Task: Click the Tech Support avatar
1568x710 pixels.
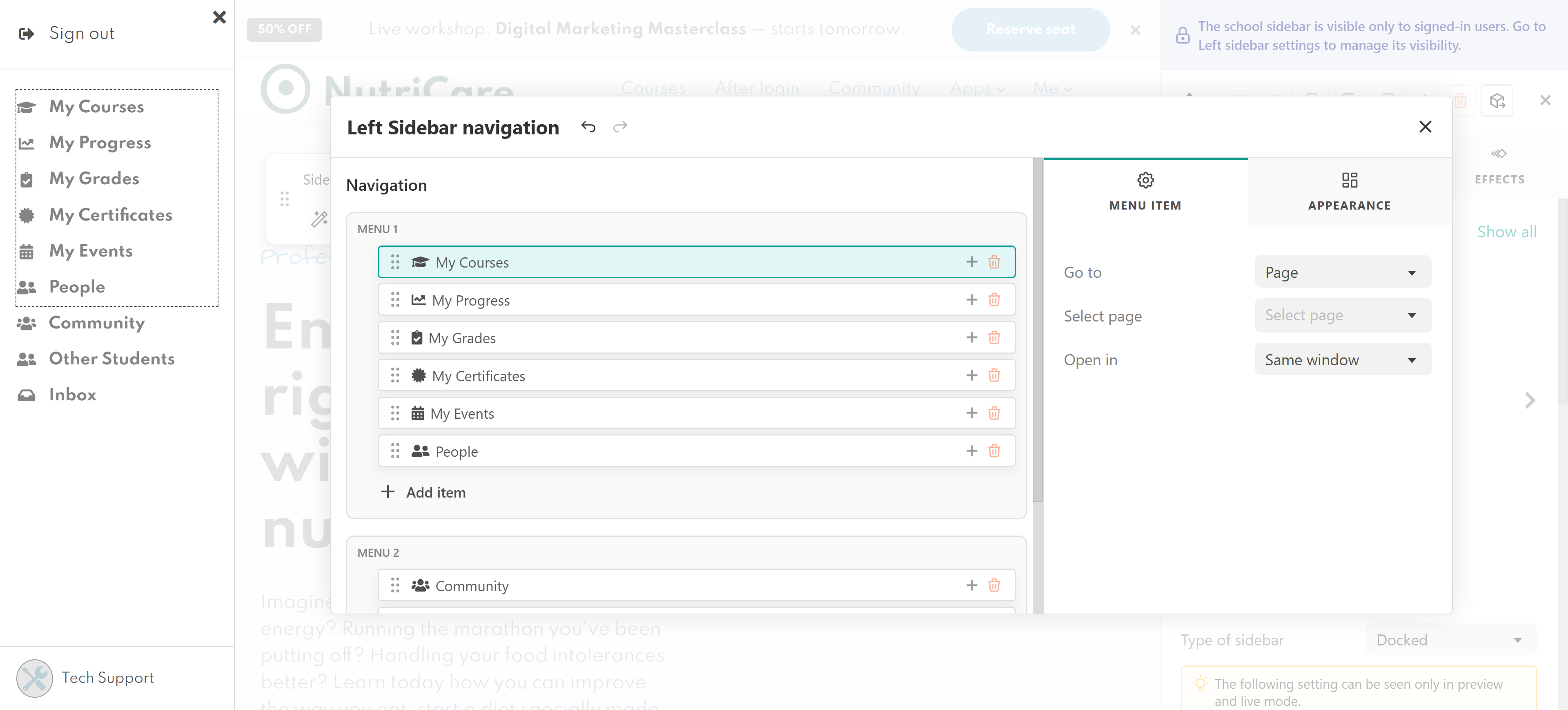Action: (x=34, y=678)
